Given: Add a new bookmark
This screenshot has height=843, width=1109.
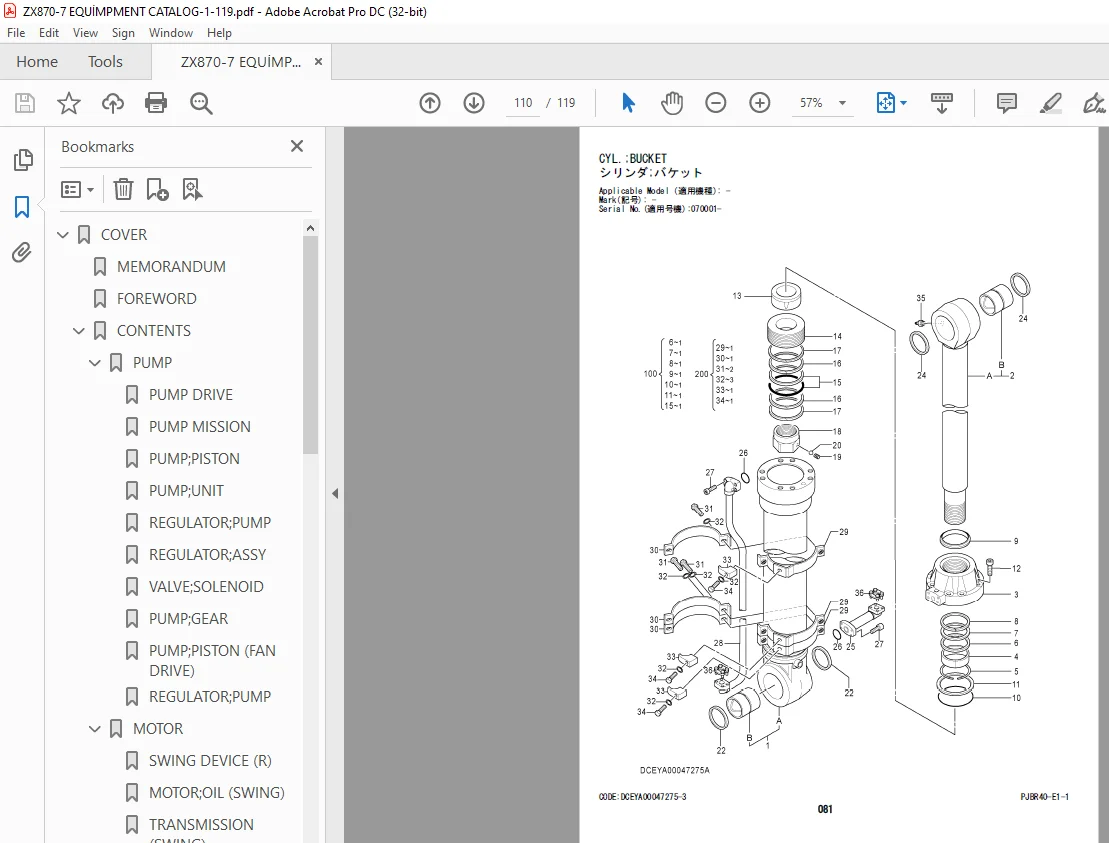Looking at the screenshot, I should point(157,190).
